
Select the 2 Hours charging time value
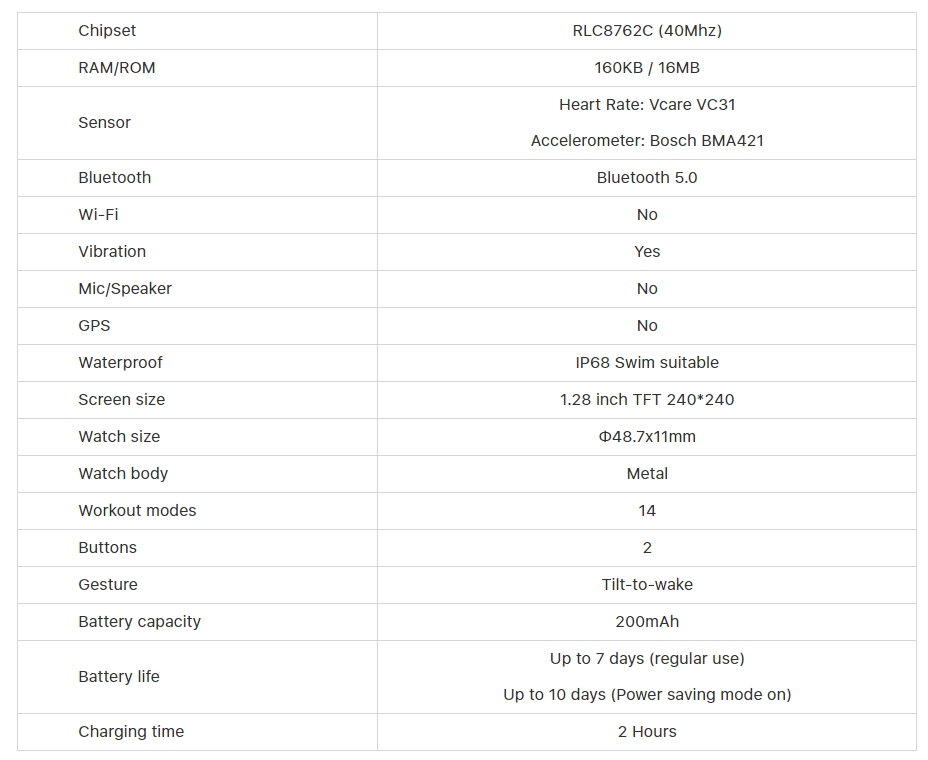tap(647, 732)
